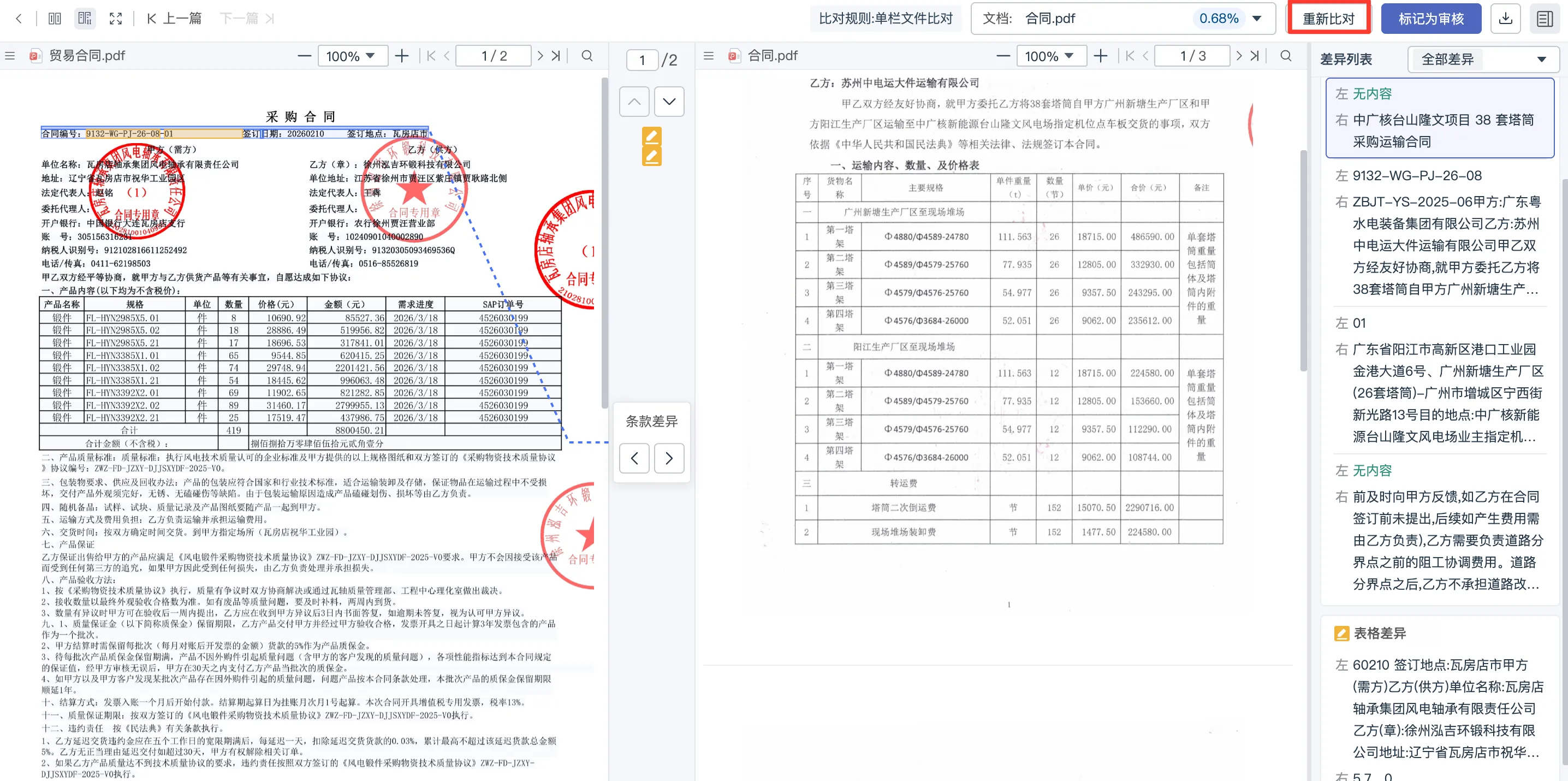Jump to last page in 合同.pdf pane
The image size is (1568, 781).
1255,56
